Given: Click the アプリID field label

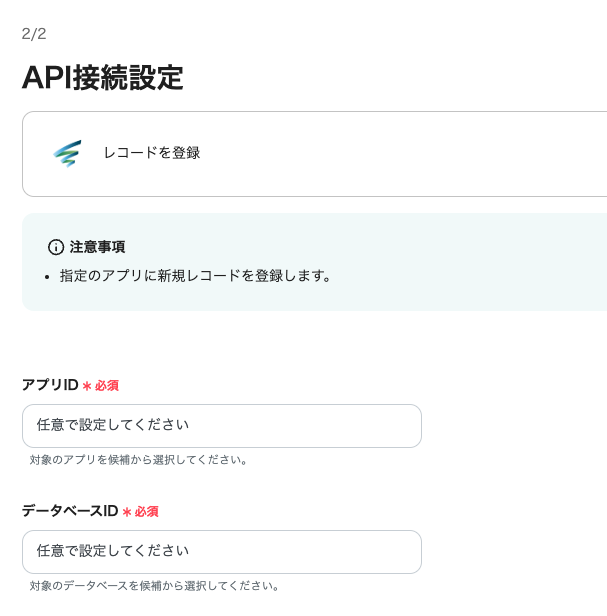Looking at the screenshot, I should click(x=50, y=385).
